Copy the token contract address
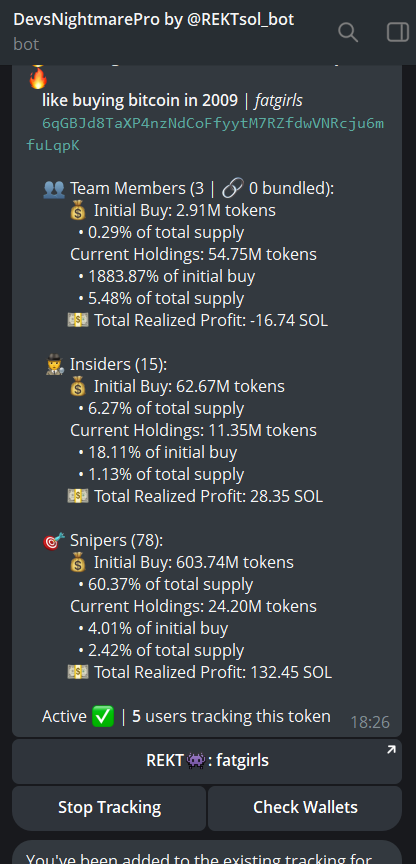Screen dimensions: 416x864 (x=205, y=134)
